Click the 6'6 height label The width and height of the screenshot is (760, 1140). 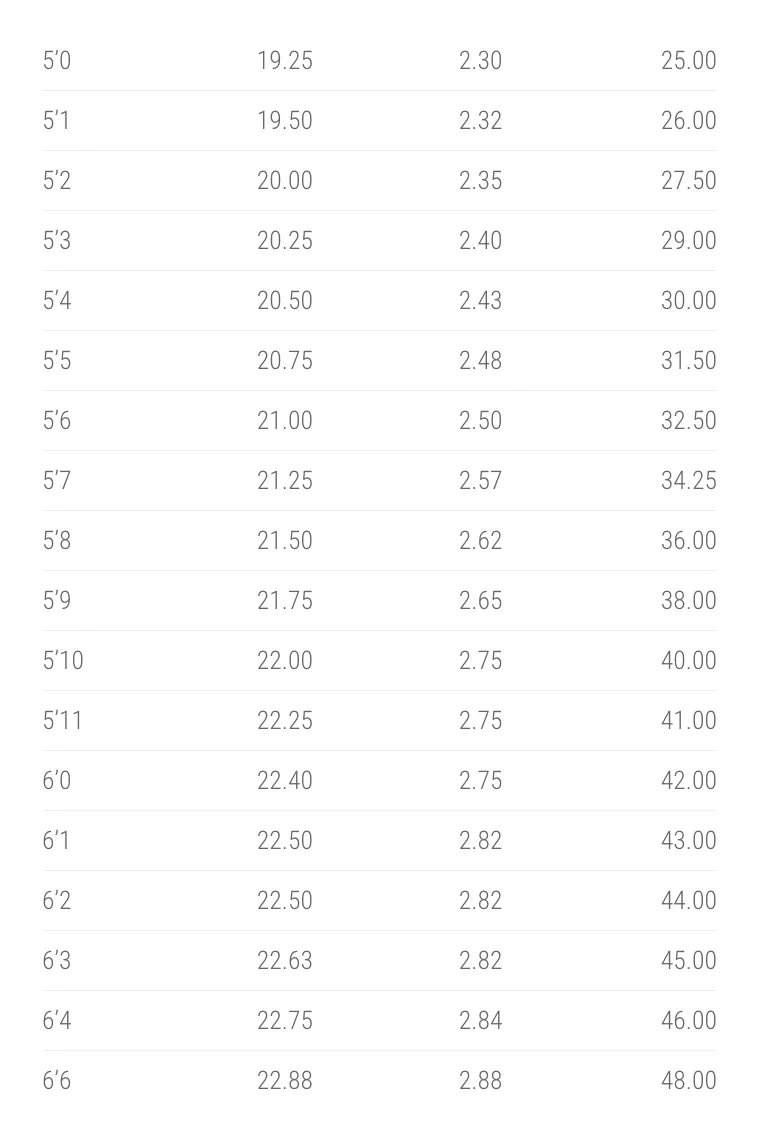coord(57,1080)
